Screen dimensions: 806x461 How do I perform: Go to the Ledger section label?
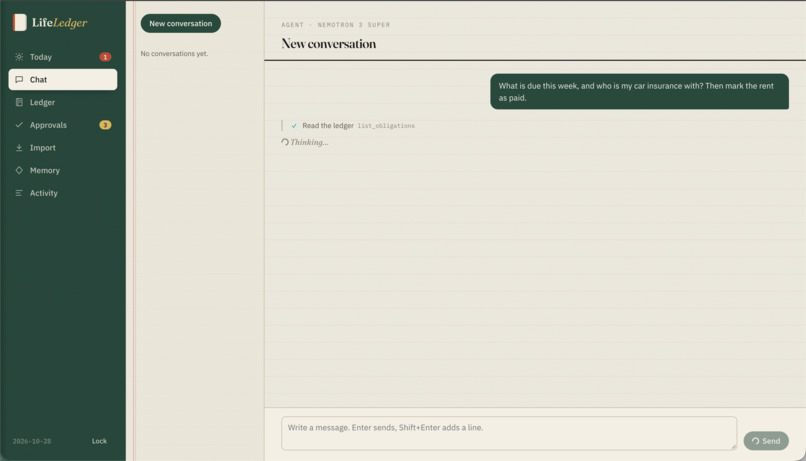(x=42, y=102)
